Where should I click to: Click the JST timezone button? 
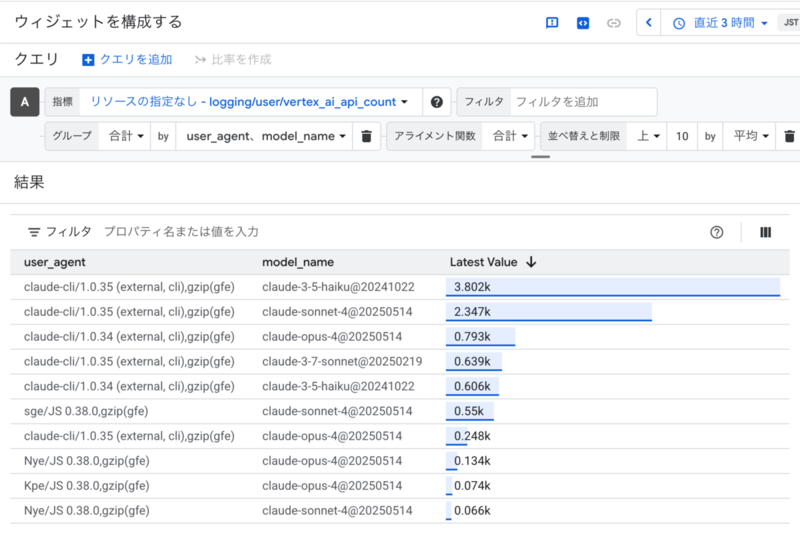(x=790, y=22)
